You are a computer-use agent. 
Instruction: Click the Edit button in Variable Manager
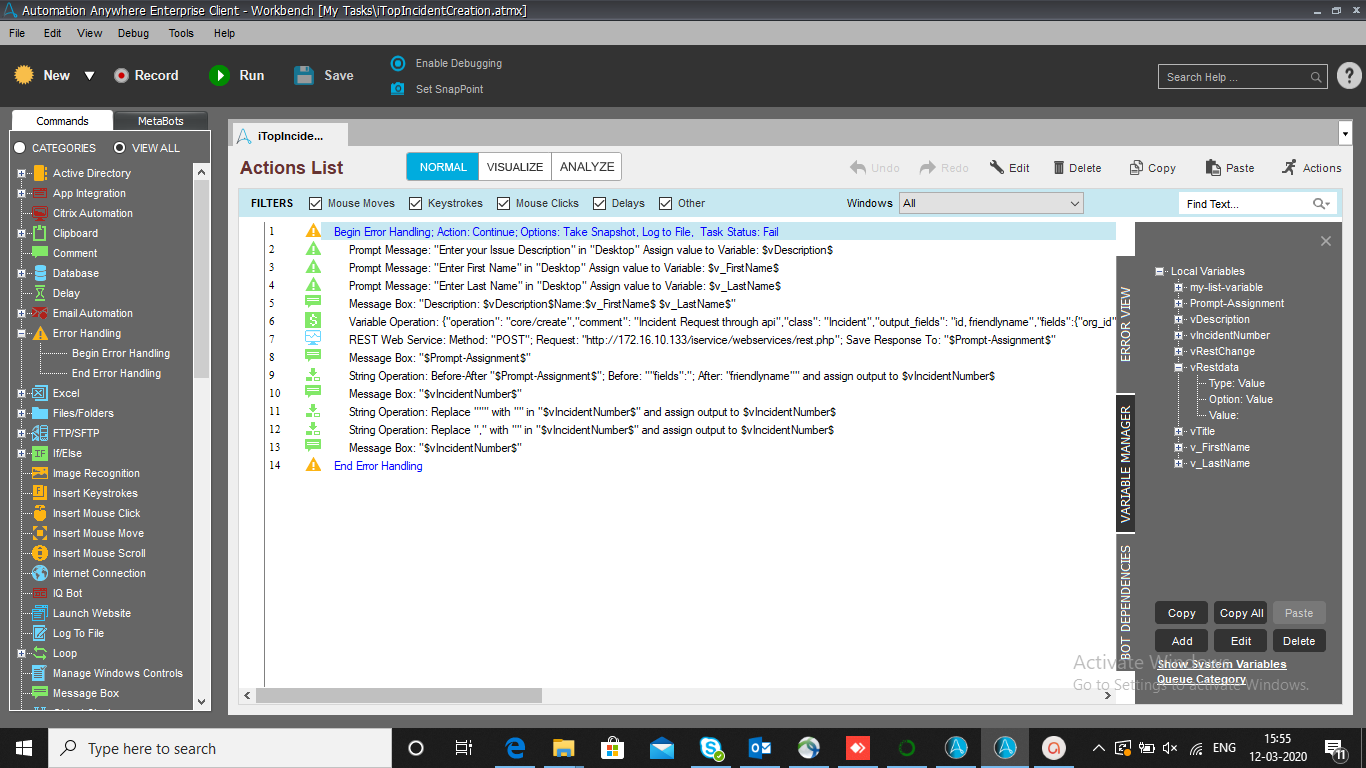click(x=1241, y=641)
